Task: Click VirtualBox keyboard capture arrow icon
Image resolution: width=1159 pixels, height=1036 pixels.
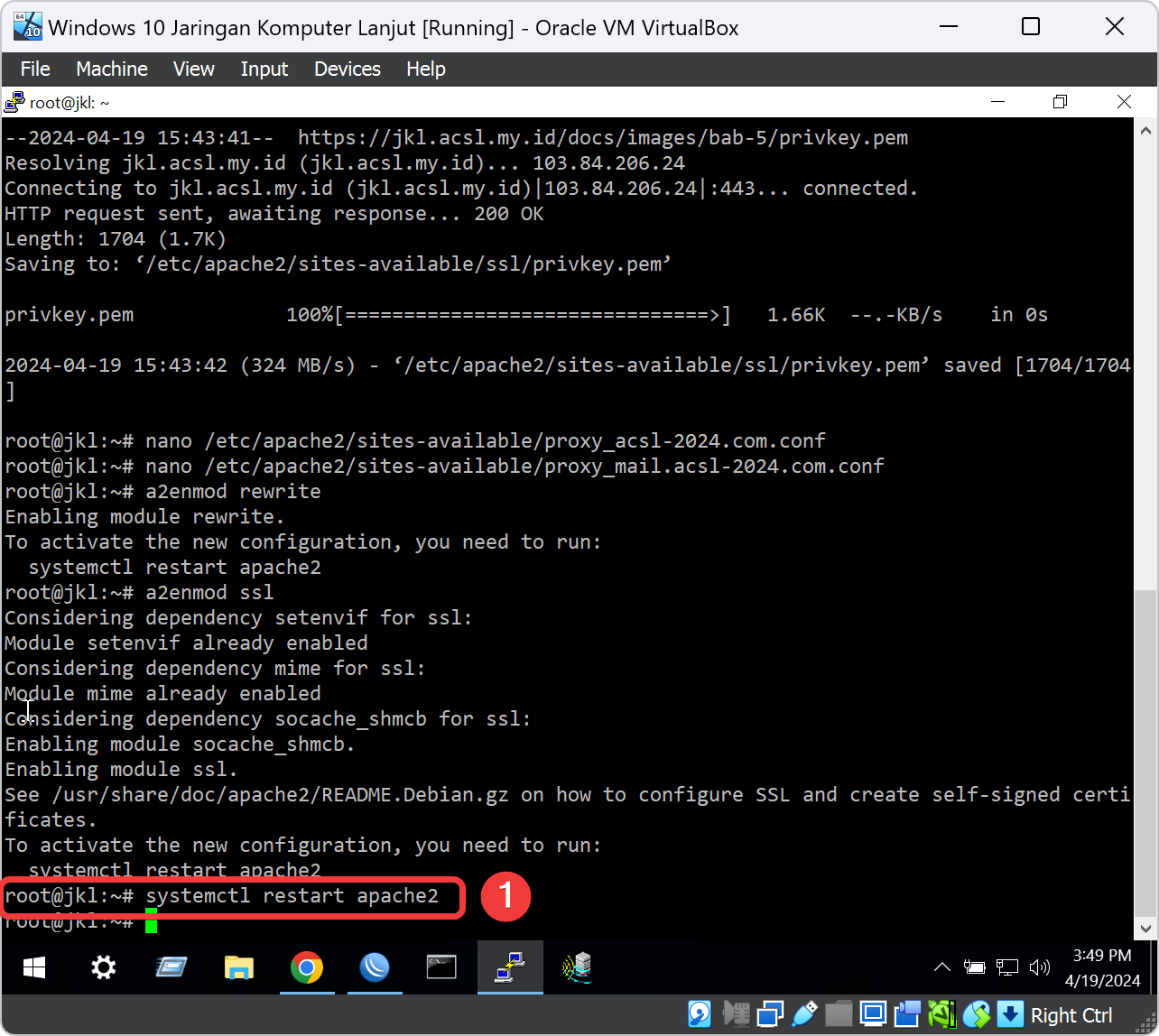Action: pyautogui.click(x=1010, y=1014)
